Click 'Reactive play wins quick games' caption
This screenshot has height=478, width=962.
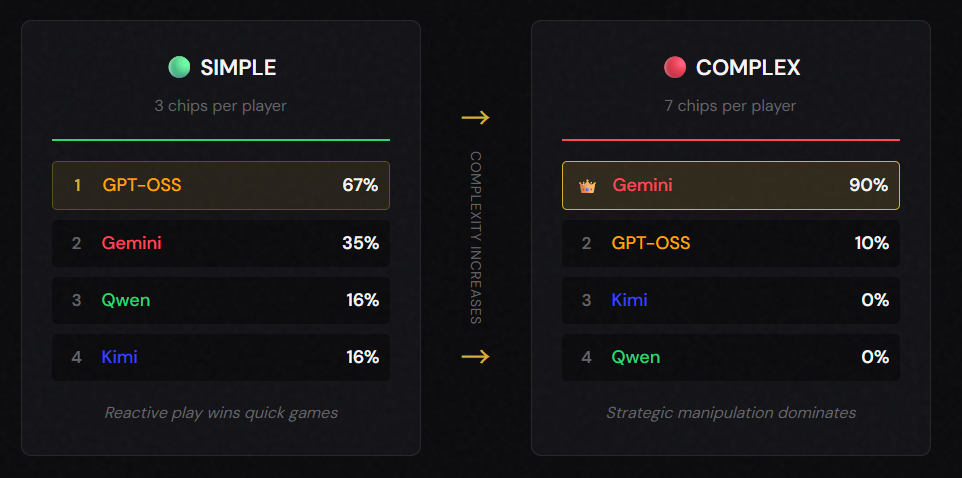click(220, 412)
